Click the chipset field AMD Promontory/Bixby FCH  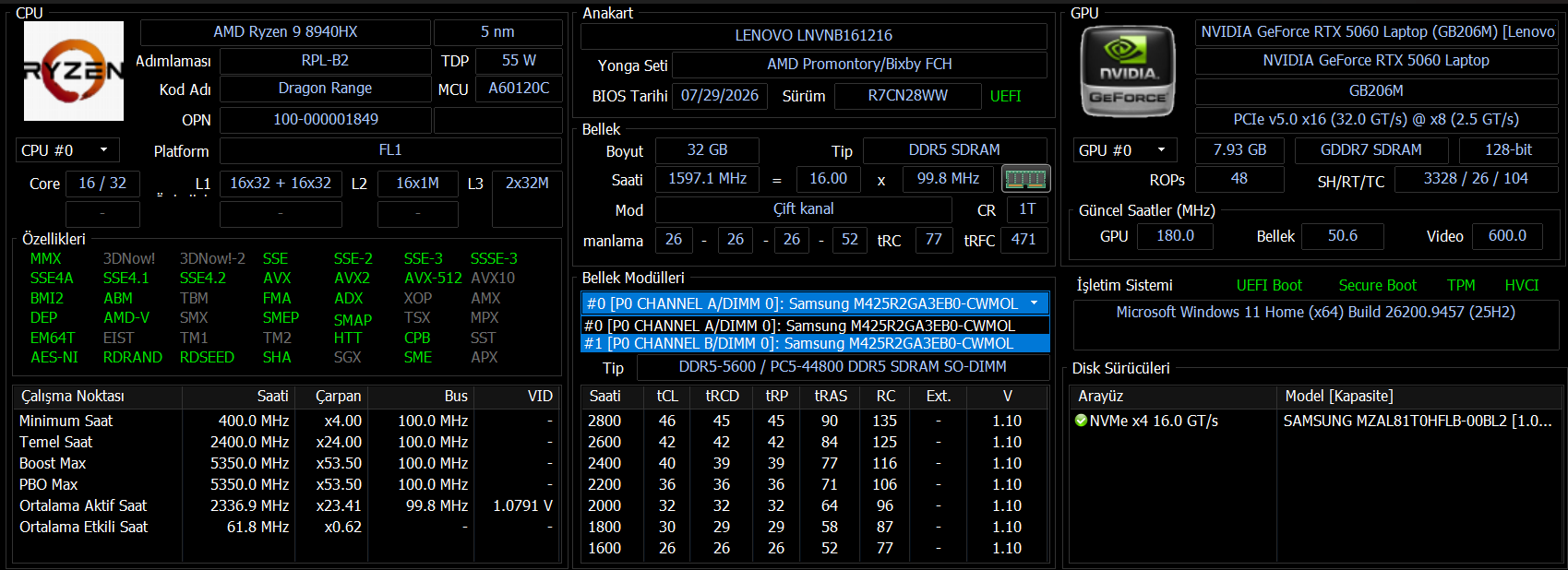(x=859, y=65)
